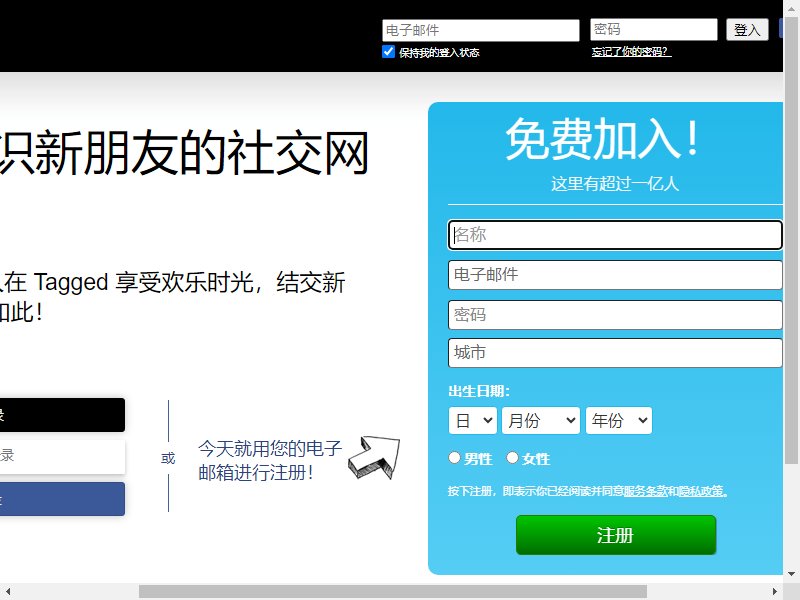This screenshot has width=800, height=600.
Task: Open the 隐私政策 privacy policy link
Action: 701,491
